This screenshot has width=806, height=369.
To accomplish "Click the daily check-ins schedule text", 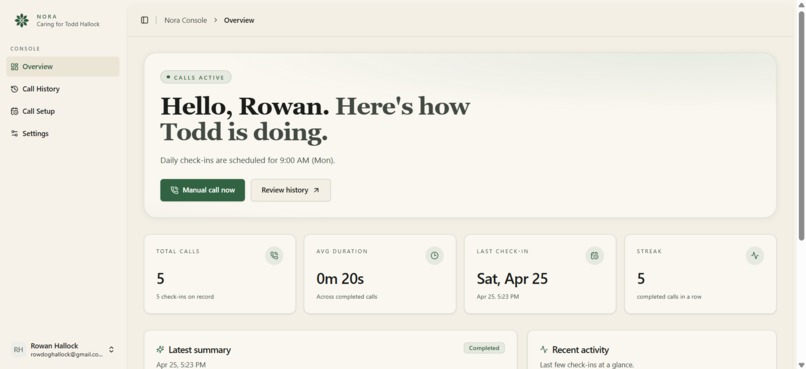I will point(247,160).
